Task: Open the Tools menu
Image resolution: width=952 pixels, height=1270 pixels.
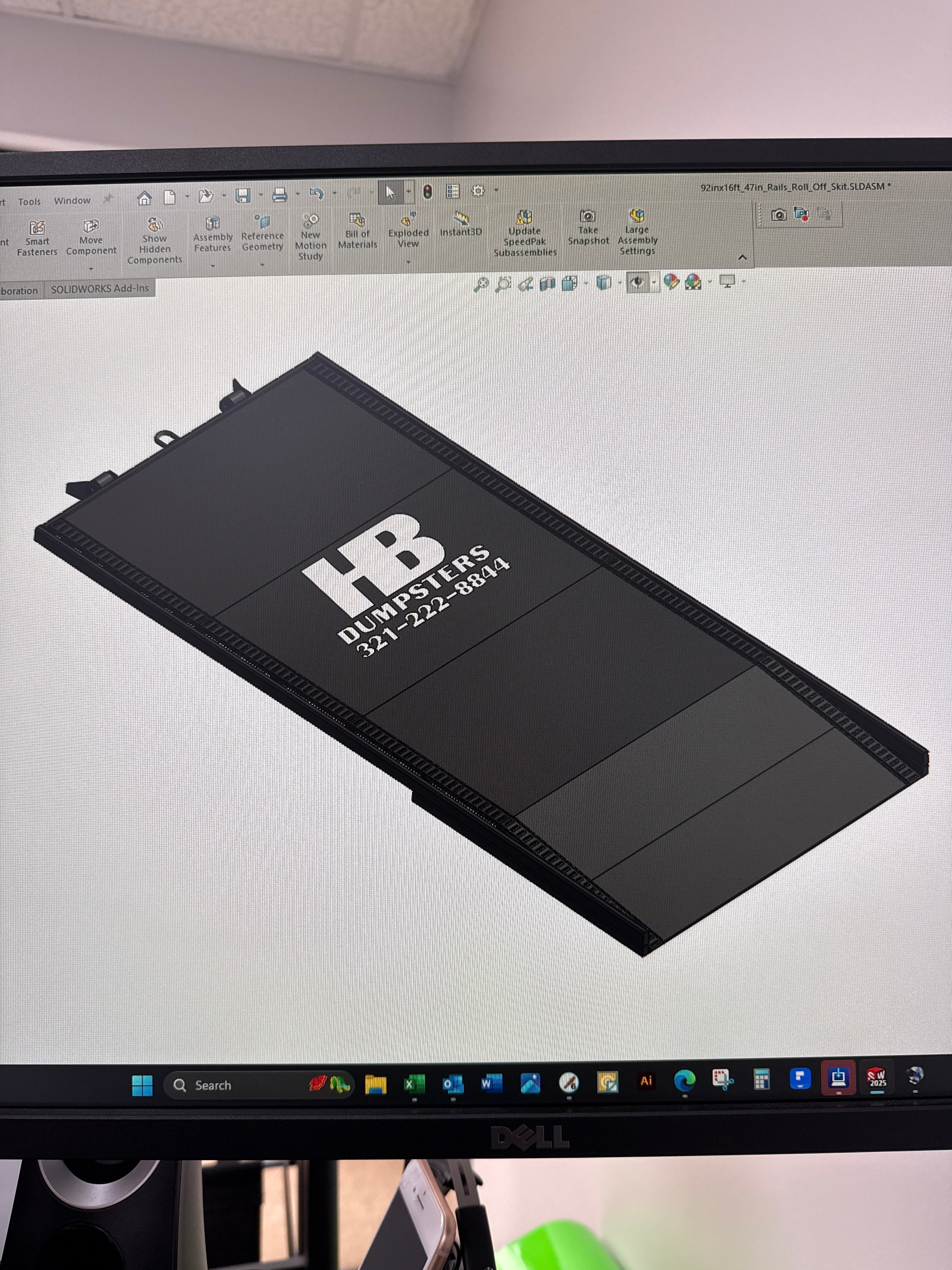Action: pyautogui.click(x=29, y=202)
